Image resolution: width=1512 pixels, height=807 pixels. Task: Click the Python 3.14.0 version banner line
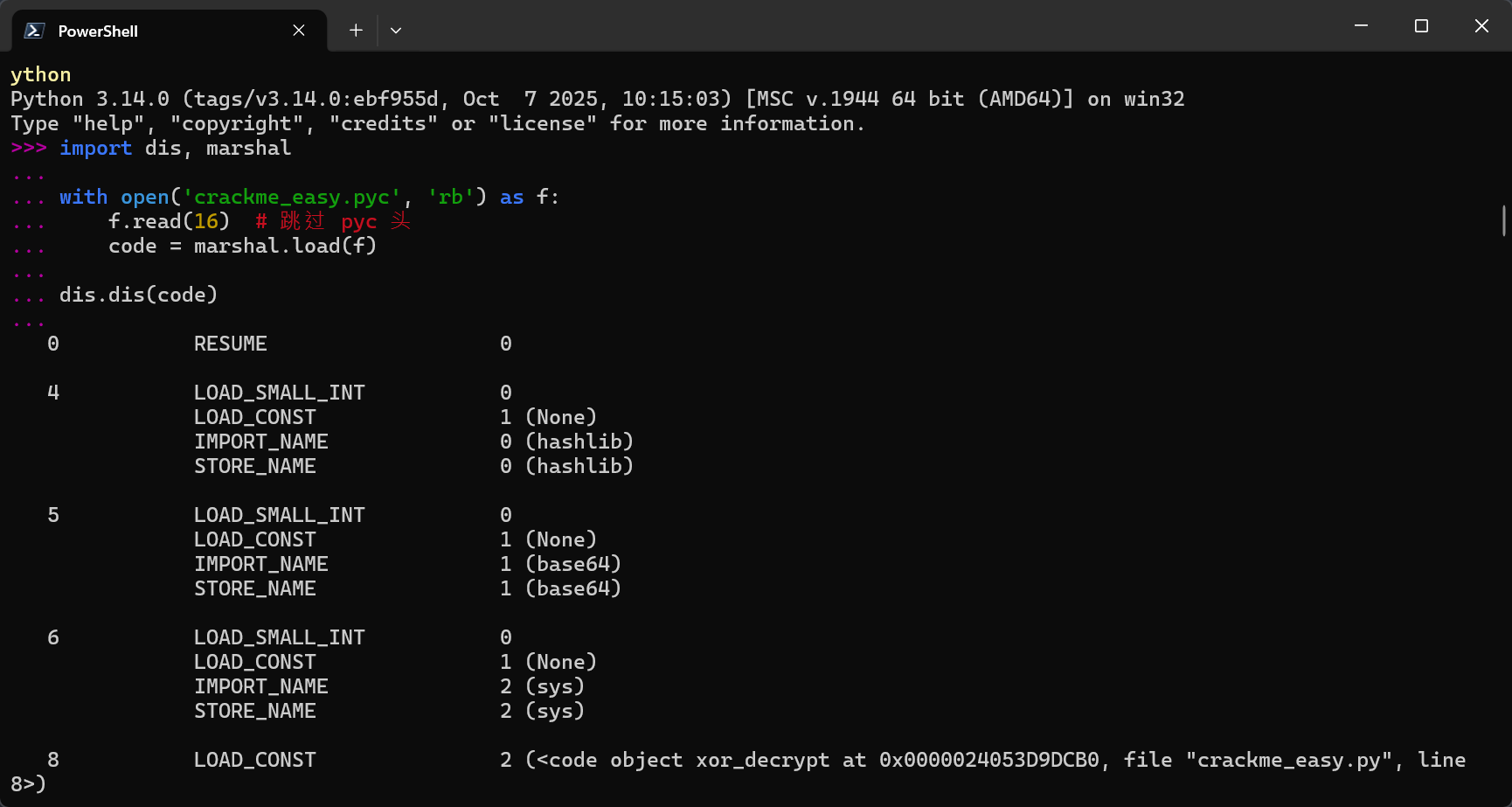597,100
